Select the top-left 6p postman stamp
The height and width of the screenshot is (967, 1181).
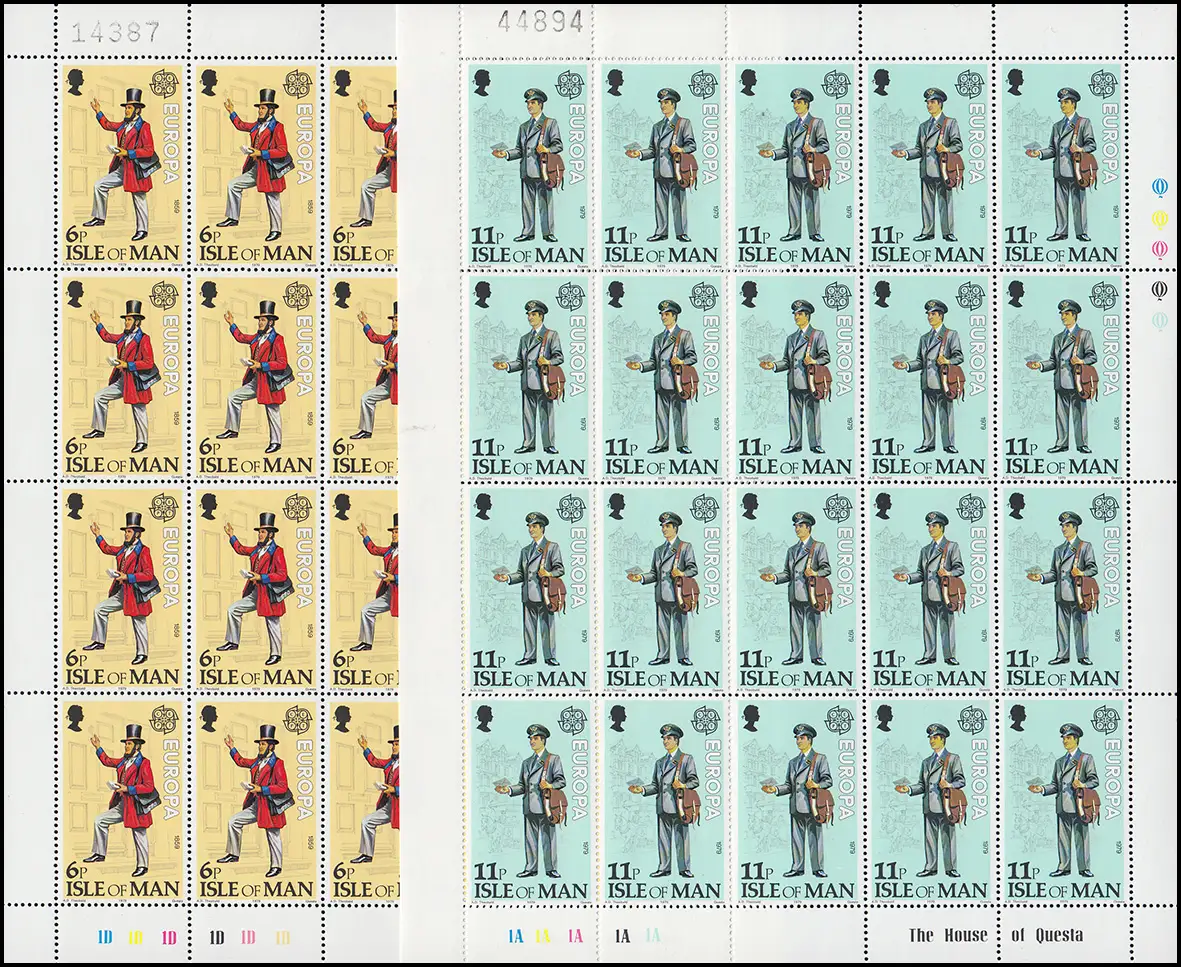click(x=122, y=164)
